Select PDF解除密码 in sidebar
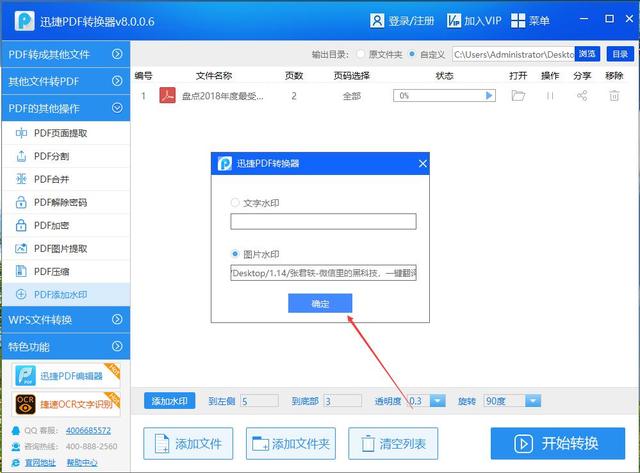The width and height of the screenshot is (640, 473). 66,202
